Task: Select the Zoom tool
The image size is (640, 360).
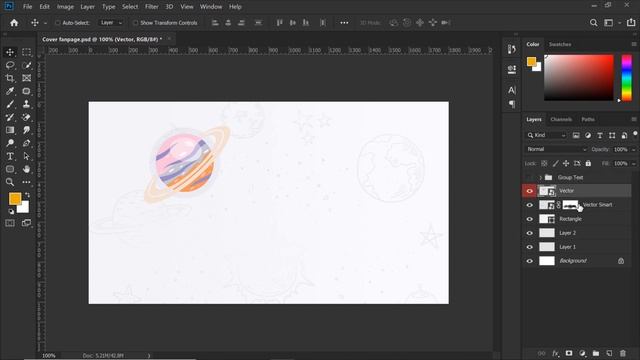Action: pyautogui.click(x=10, y=182)
